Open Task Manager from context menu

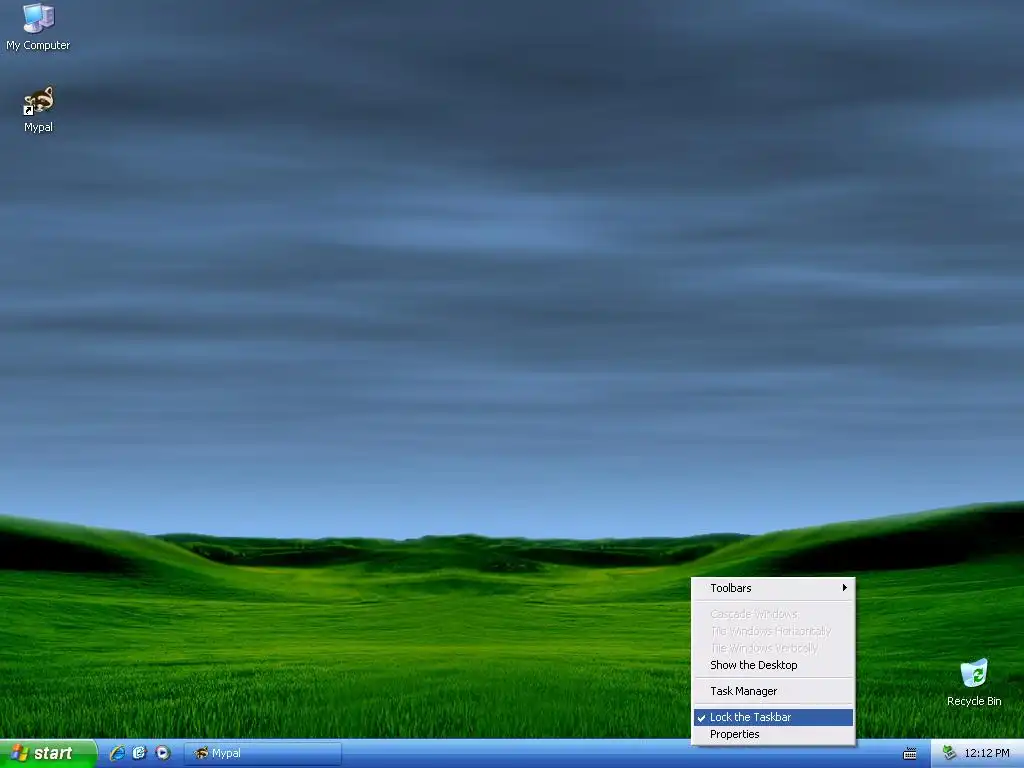773,691
